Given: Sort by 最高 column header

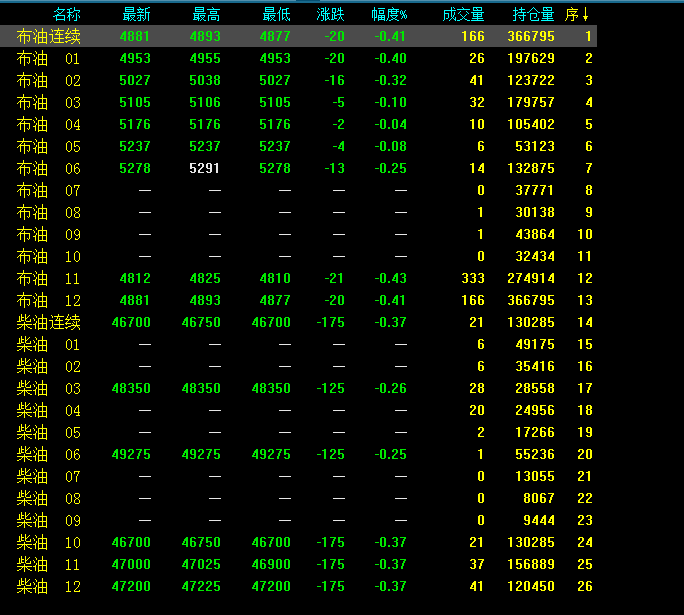Looking at the screenshot, I should (206, 15).
